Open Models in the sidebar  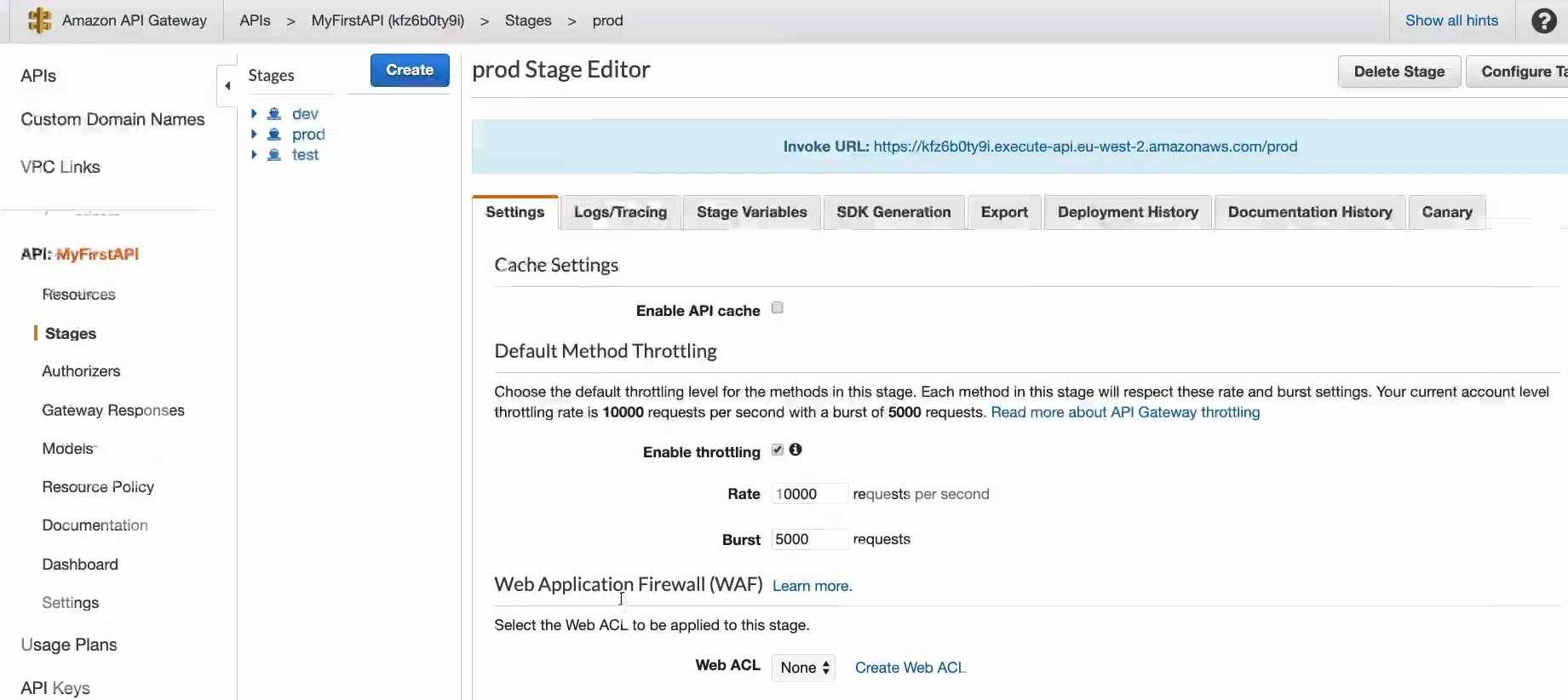pyautogui.click(x=68, y=448)
